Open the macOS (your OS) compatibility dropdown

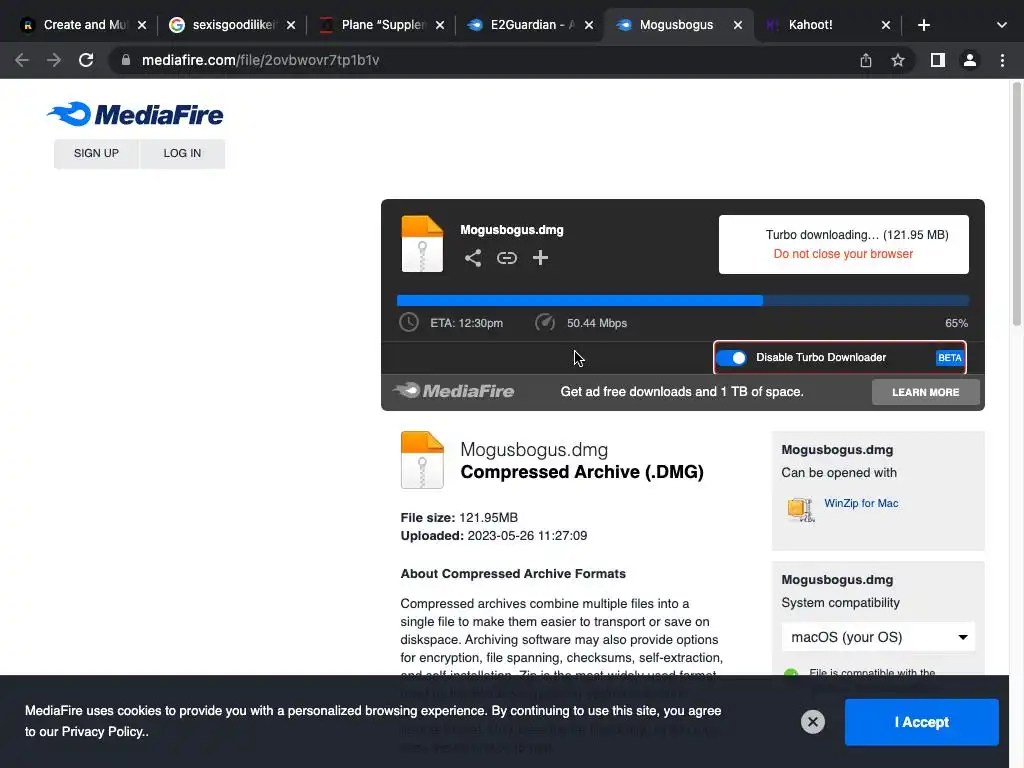[878, 637]
